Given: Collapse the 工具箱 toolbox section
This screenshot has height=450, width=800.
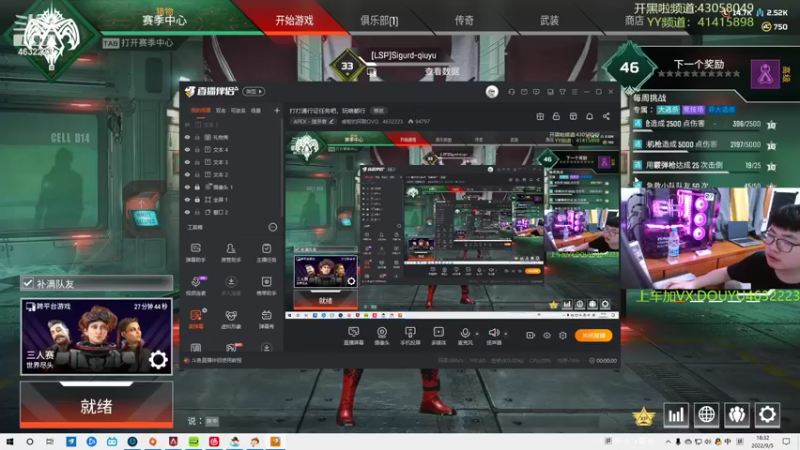Looking at the screenshot, I should point(273,227).
